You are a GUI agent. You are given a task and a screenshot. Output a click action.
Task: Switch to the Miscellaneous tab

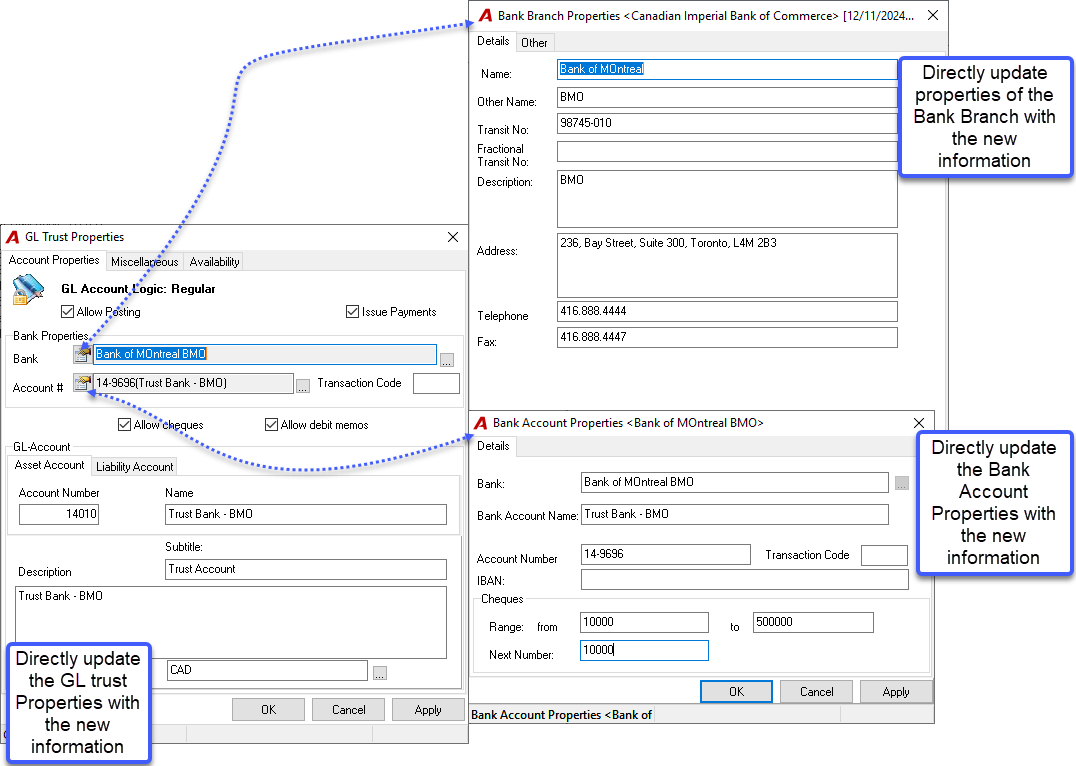tap(145, 262)
